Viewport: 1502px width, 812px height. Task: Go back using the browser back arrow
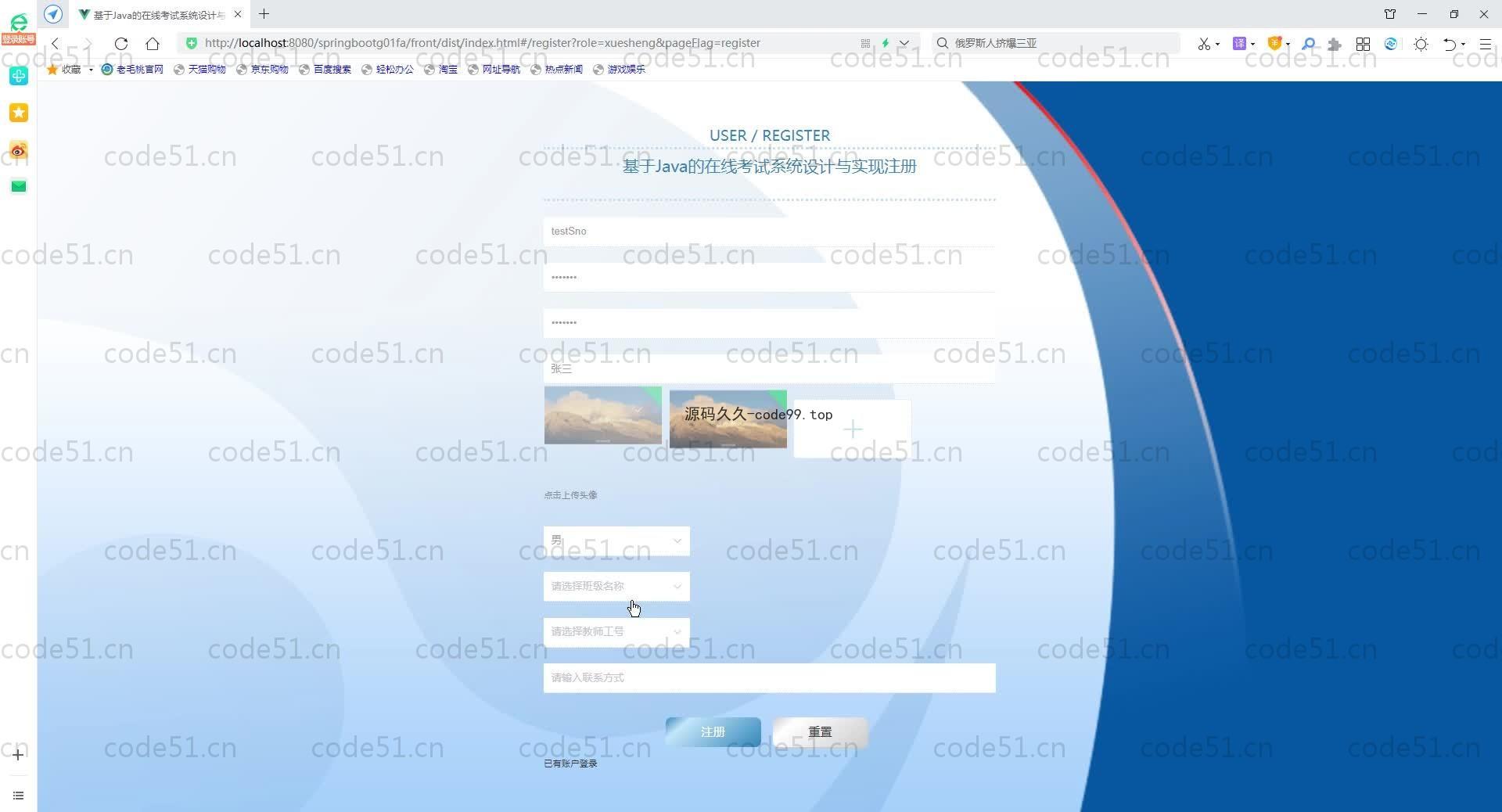click(55, 43)
